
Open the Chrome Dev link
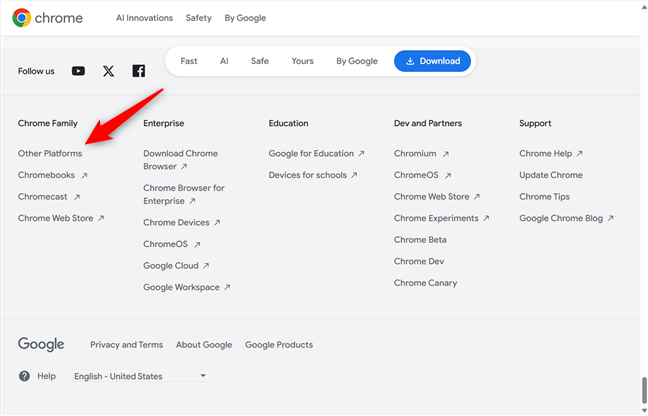click(419, 261)
